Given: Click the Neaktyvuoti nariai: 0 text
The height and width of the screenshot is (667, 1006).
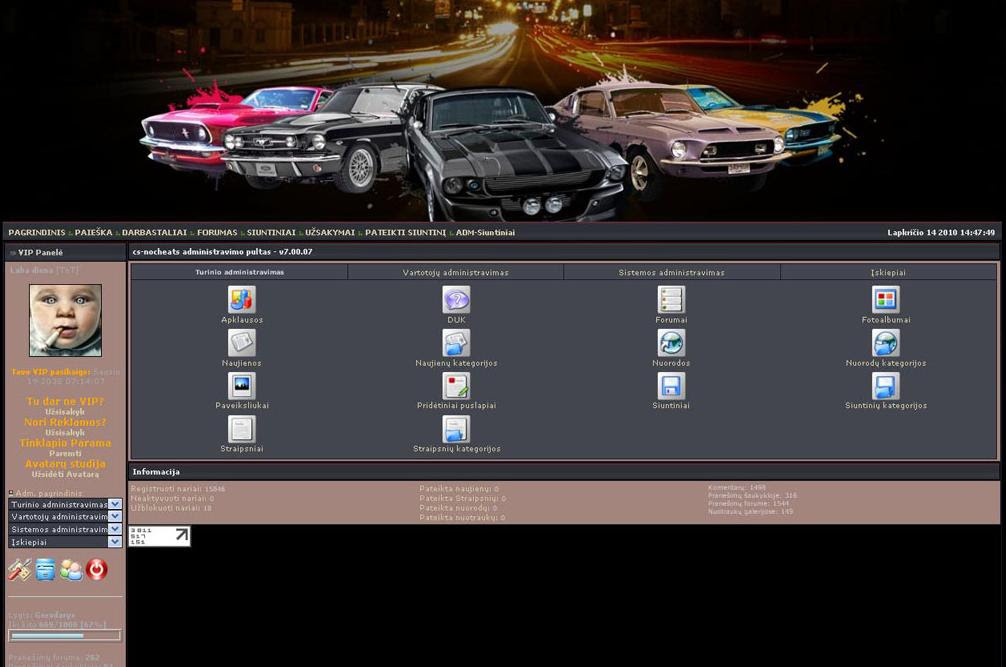Looking at the screenshot, I should click(172, 498).
